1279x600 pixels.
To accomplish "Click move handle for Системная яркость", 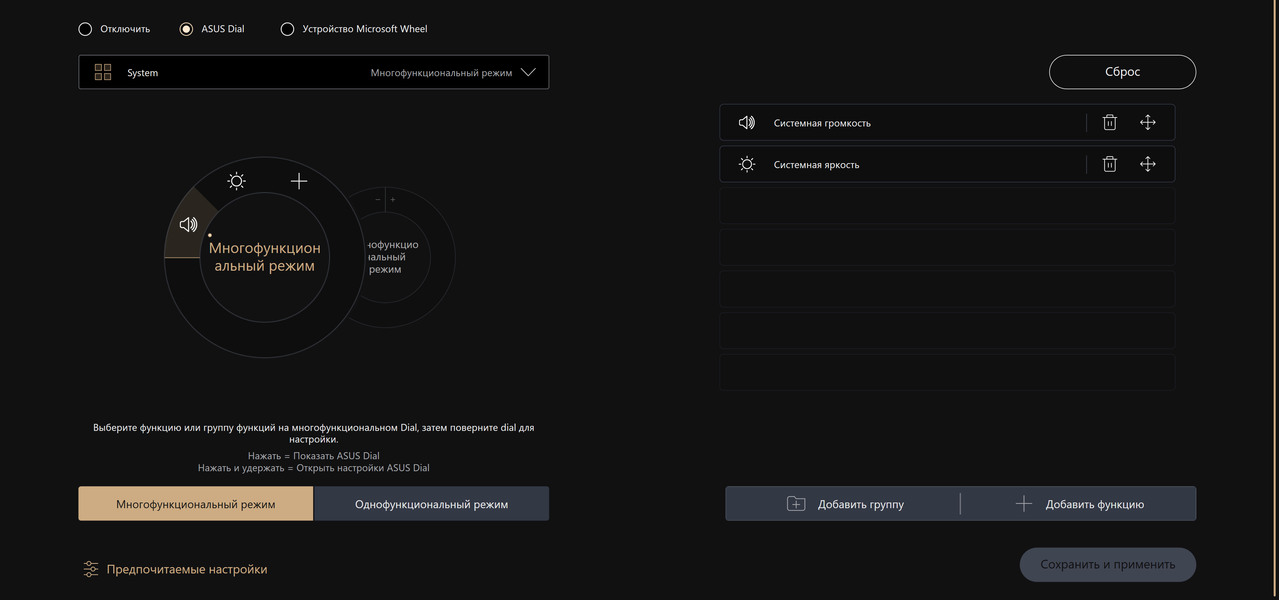I will (x=1147, y=165).
